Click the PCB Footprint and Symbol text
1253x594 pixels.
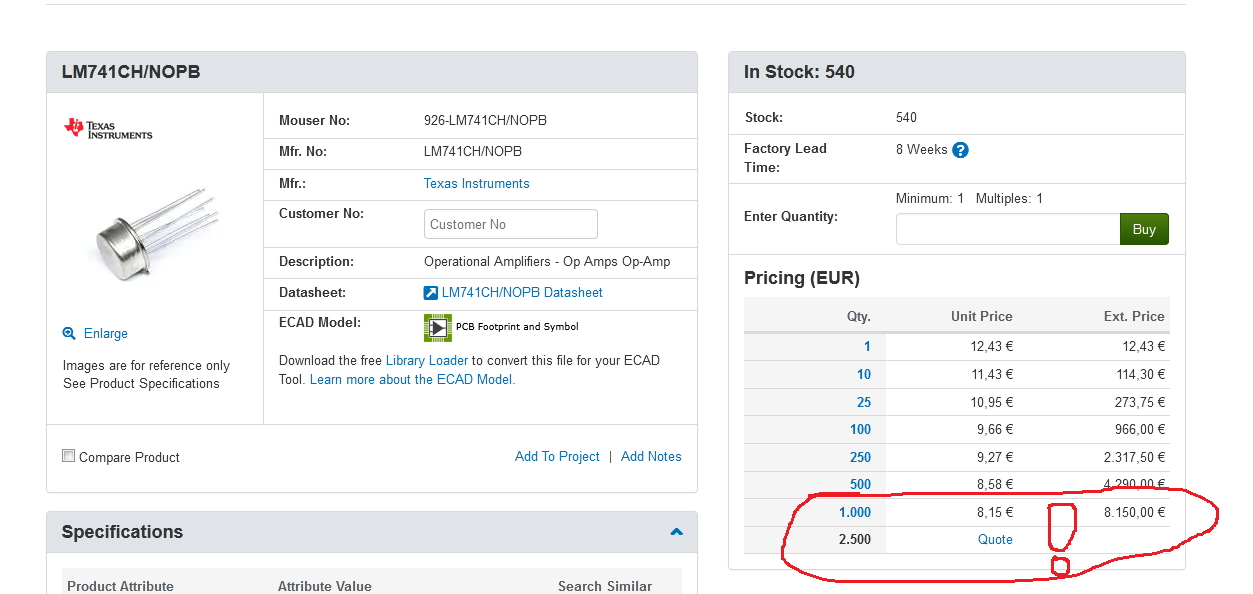517,327
